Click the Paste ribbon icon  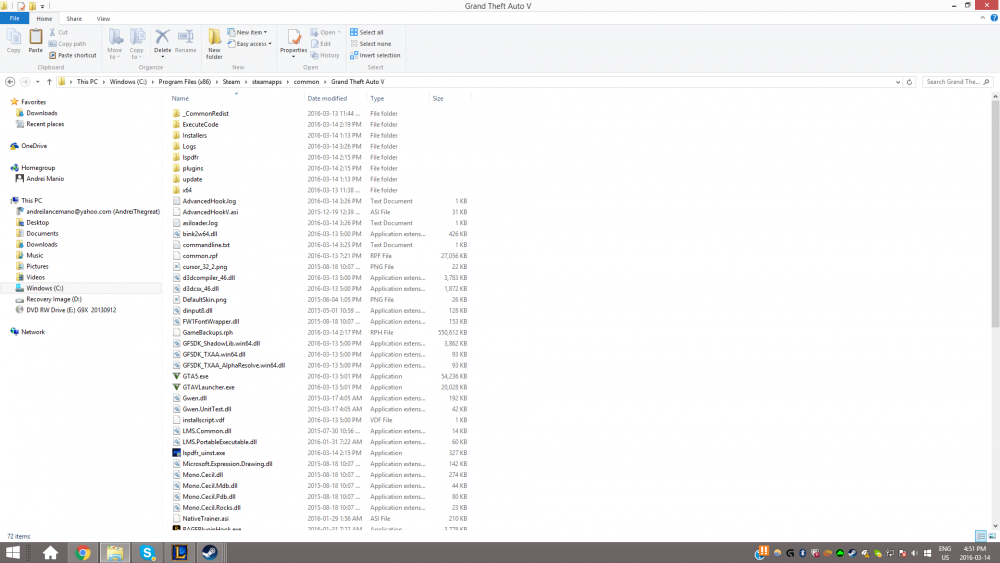(x=36, y=41)
